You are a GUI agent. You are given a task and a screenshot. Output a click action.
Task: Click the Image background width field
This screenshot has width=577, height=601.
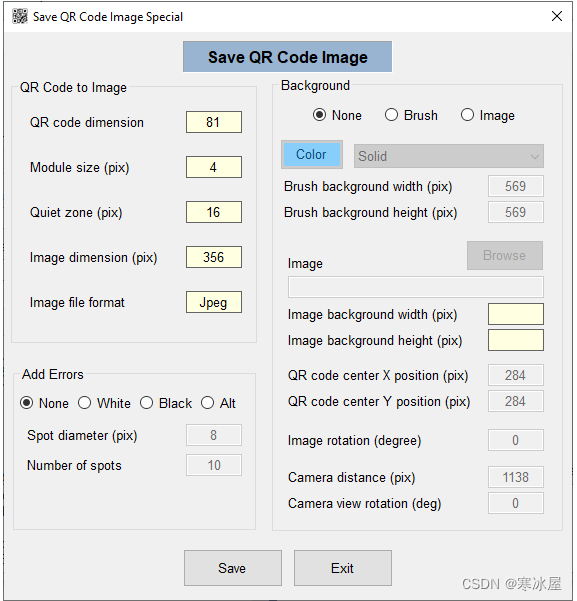tap(516, 314)
